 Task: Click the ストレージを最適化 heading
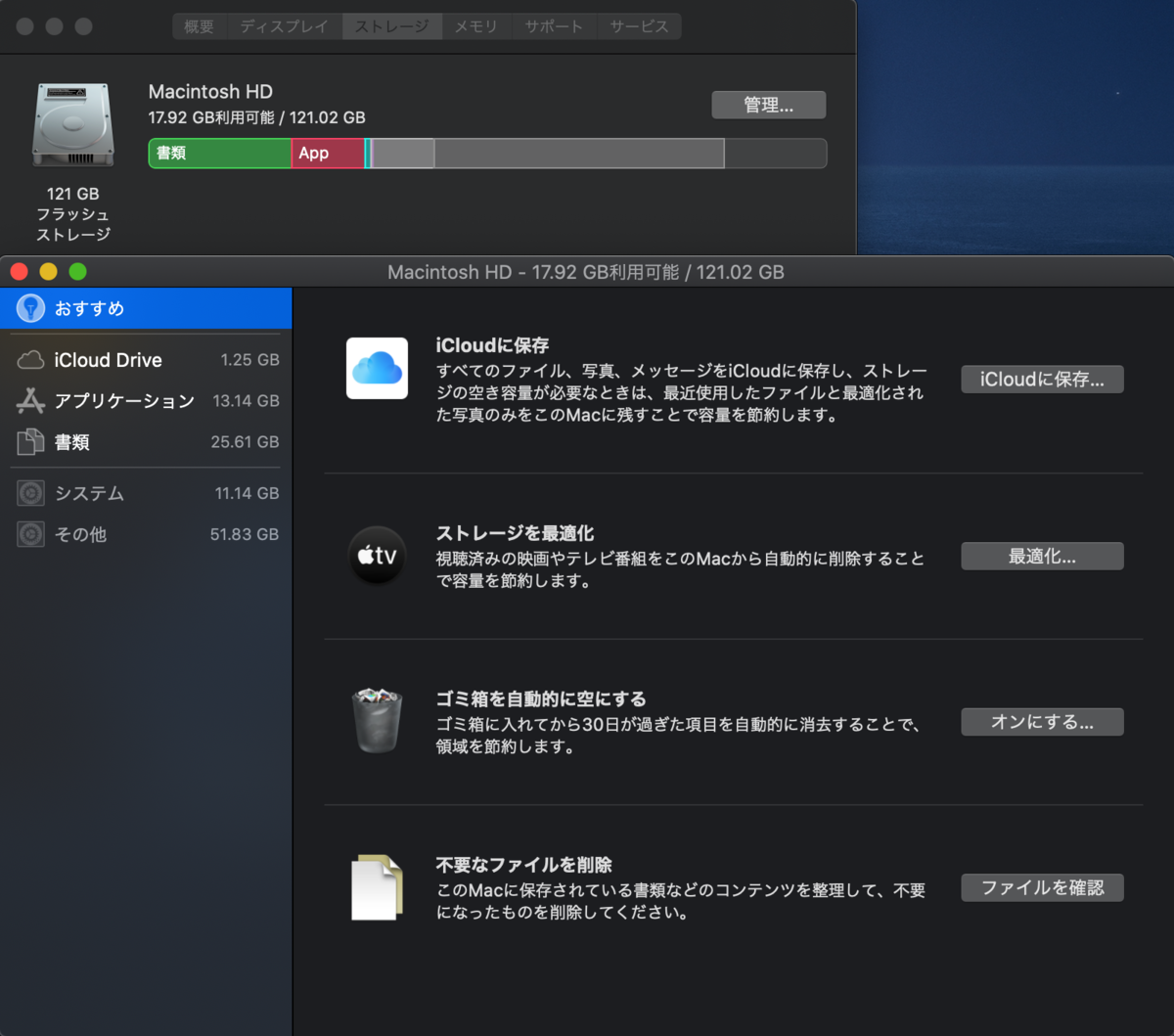click(515, 533)
